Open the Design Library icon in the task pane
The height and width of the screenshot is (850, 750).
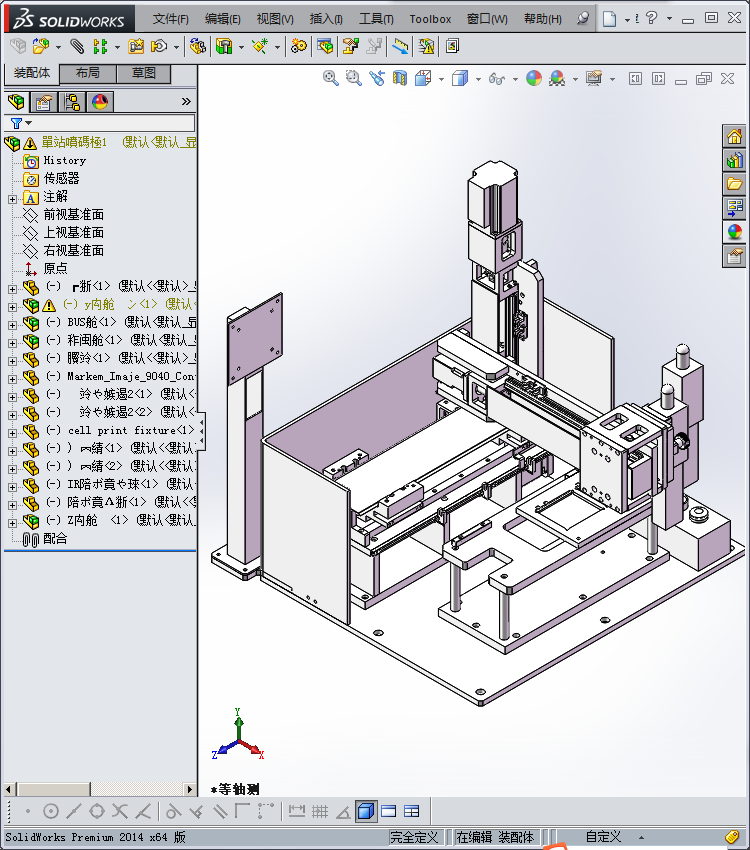[735, 160]
